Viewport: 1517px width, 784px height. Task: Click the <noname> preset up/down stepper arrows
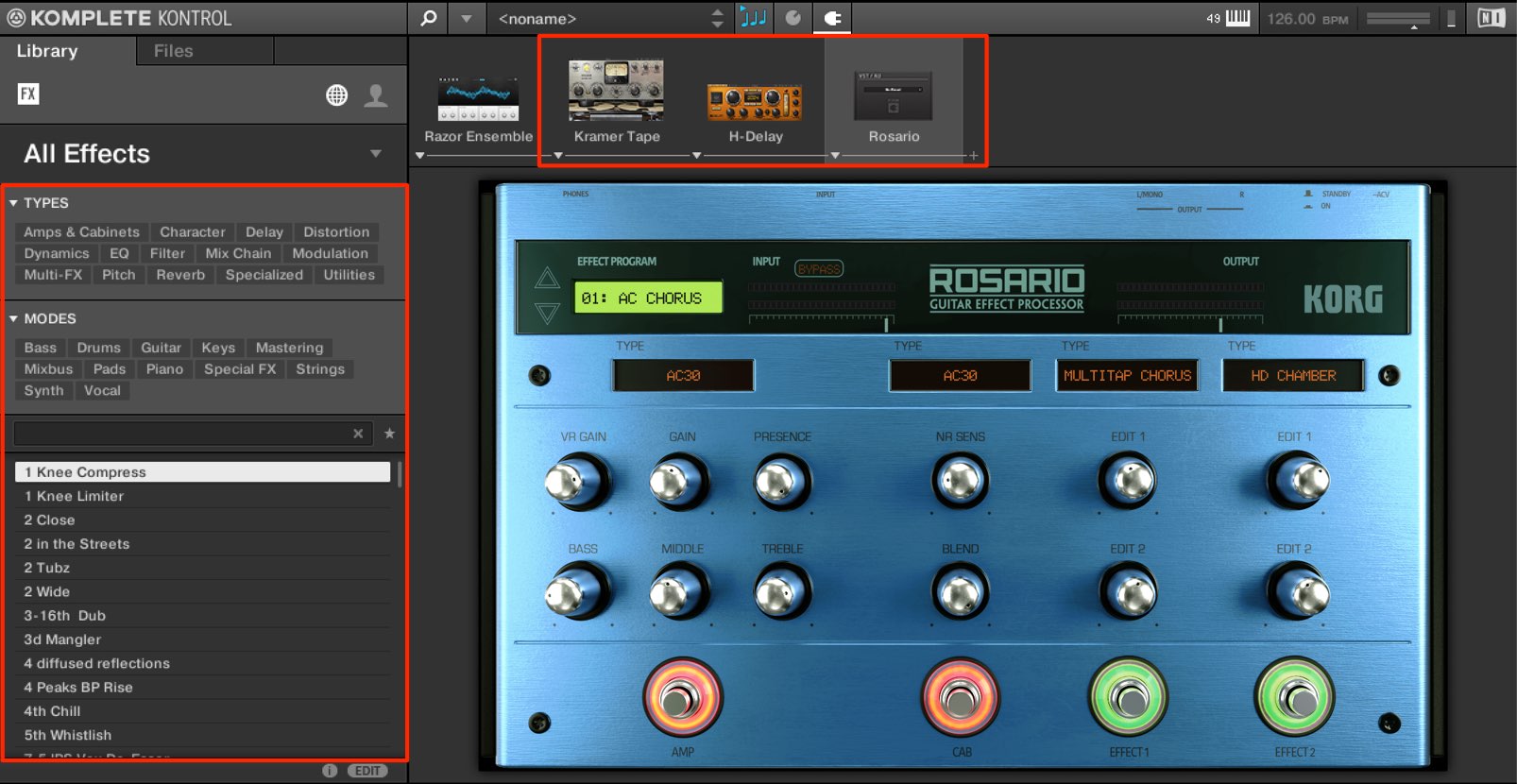pyautogui.click(x=718, y=18)
